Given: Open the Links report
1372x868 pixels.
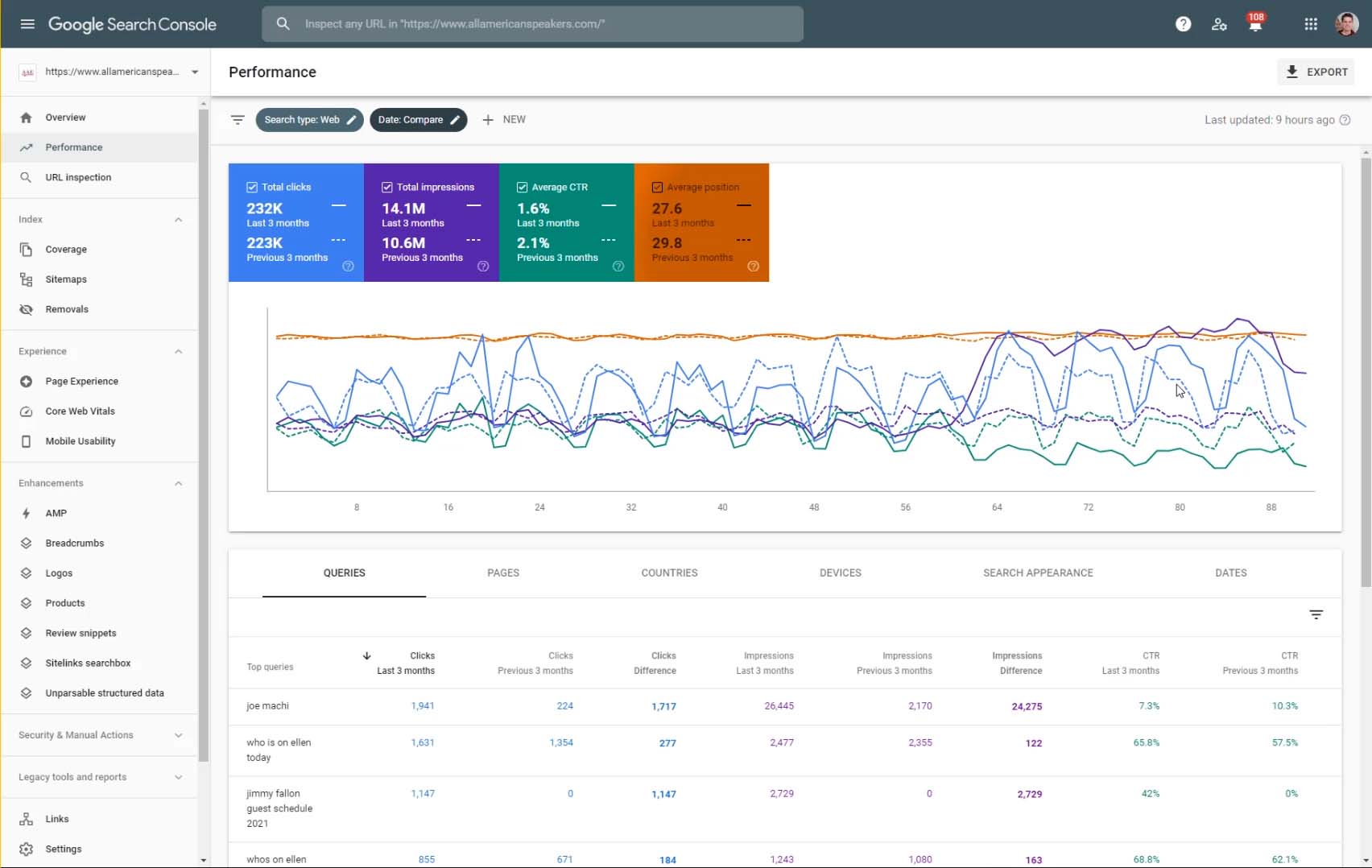Looking at the screenshot, I should pyautogui.click(x=99, y=819).
